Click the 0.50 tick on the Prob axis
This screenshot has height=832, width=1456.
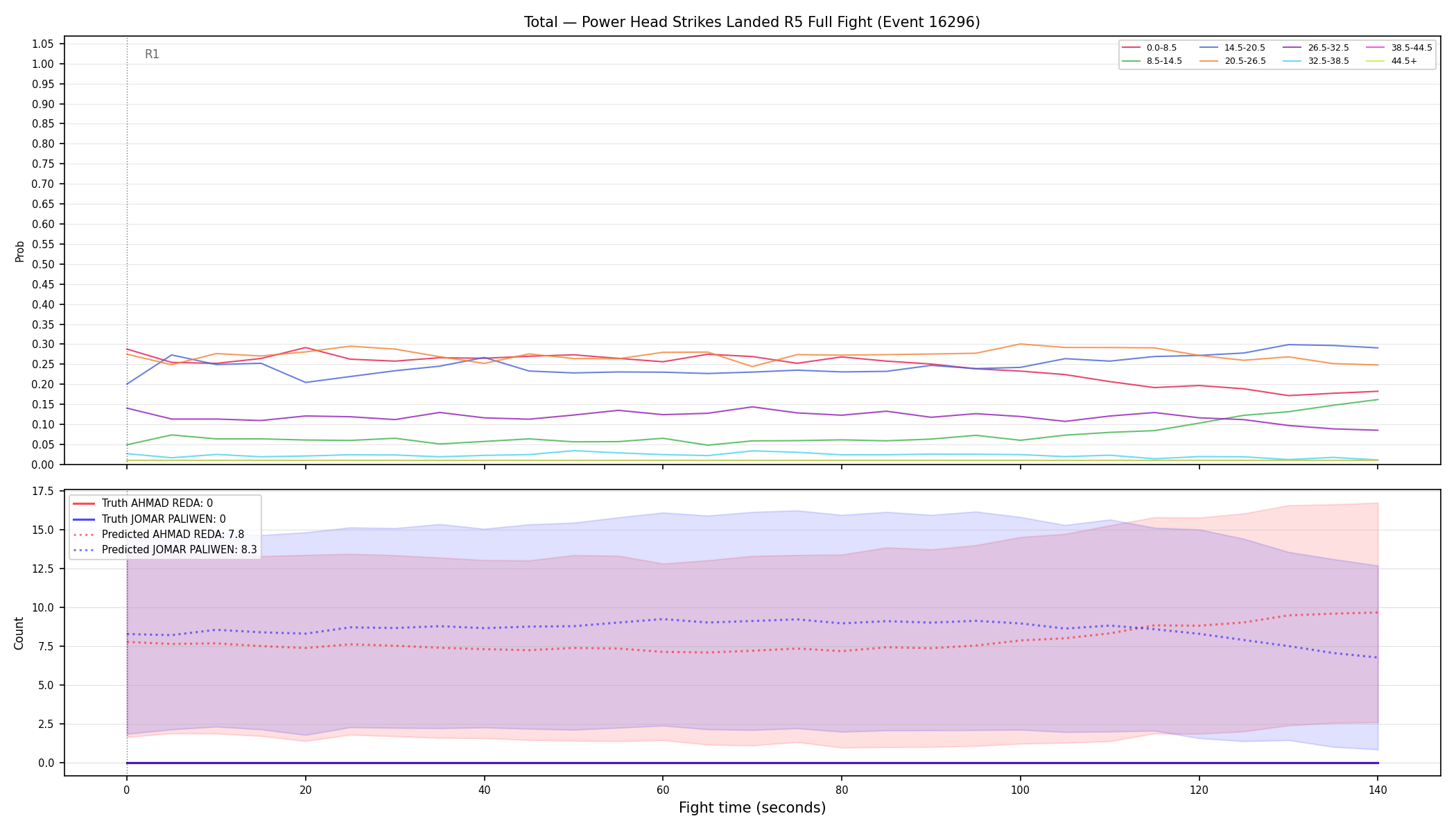(42, 265)
